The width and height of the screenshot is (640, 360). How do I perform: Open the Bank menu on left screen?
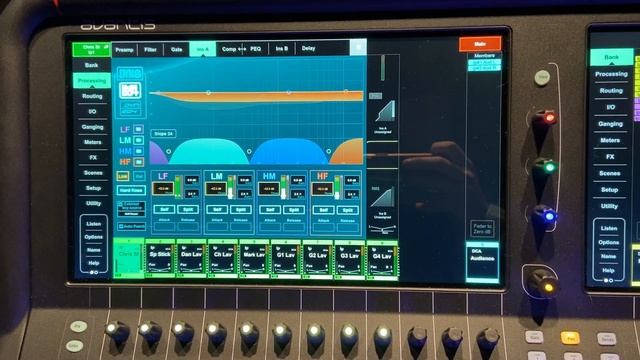91,65
